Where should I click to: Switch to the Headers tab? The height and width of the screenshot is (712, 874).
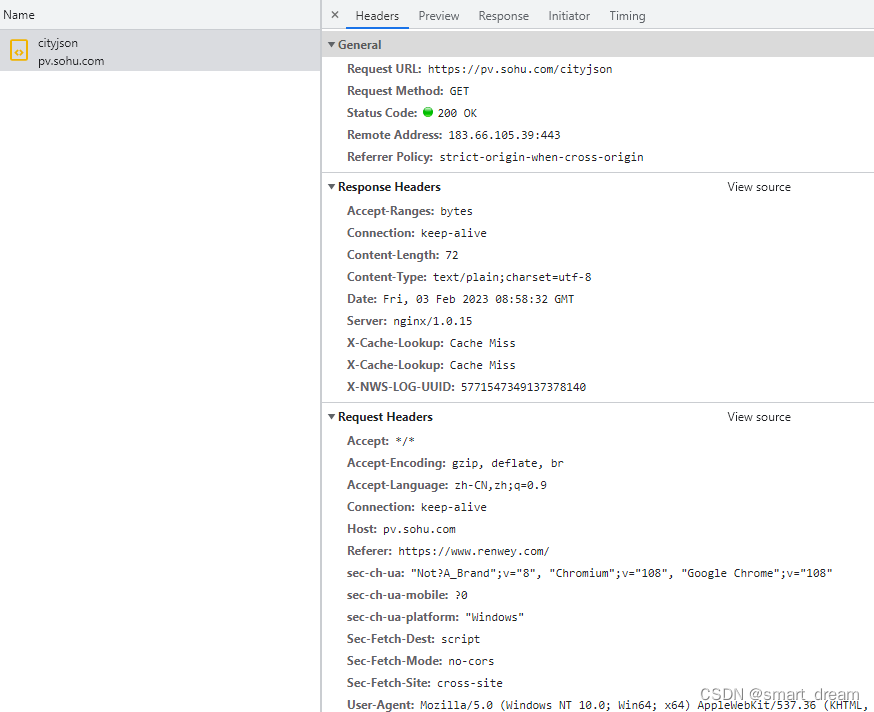pyautogui.click(x=377, y=16)
